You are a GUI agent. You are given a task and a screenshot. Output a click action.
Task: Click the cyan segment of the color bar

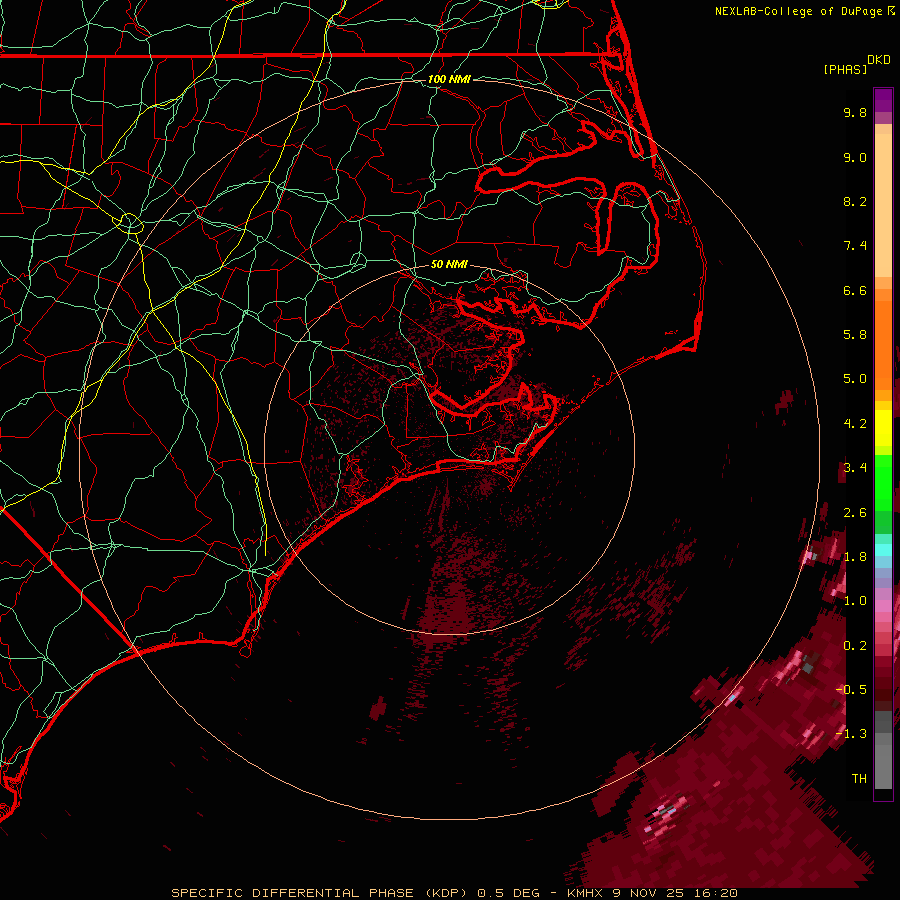coord(883,550)
